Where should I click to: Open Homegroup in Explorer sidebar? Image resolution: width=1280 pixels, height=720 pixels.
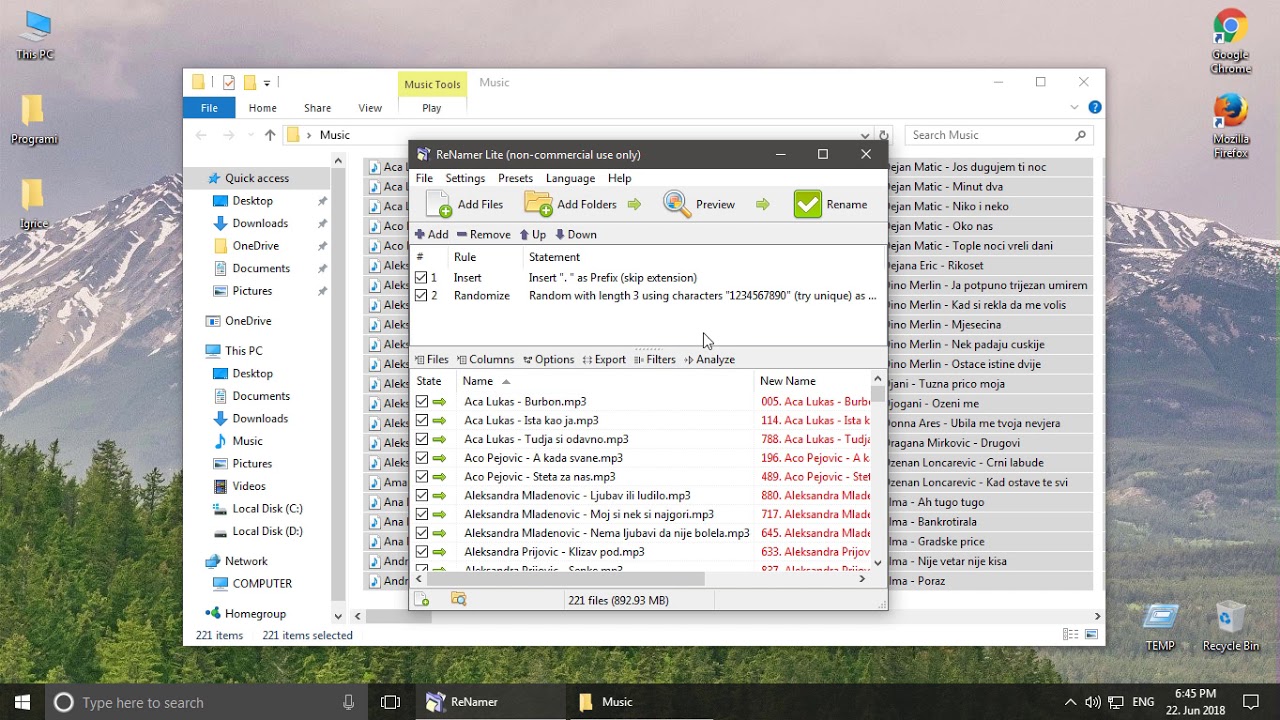coord(255,614)
